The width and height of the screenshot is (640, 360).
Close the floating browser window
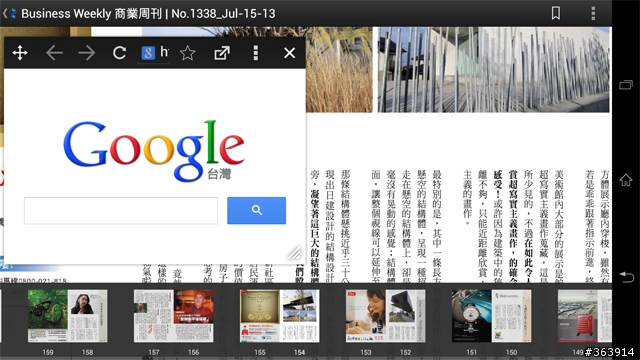(x=289, y=53)
